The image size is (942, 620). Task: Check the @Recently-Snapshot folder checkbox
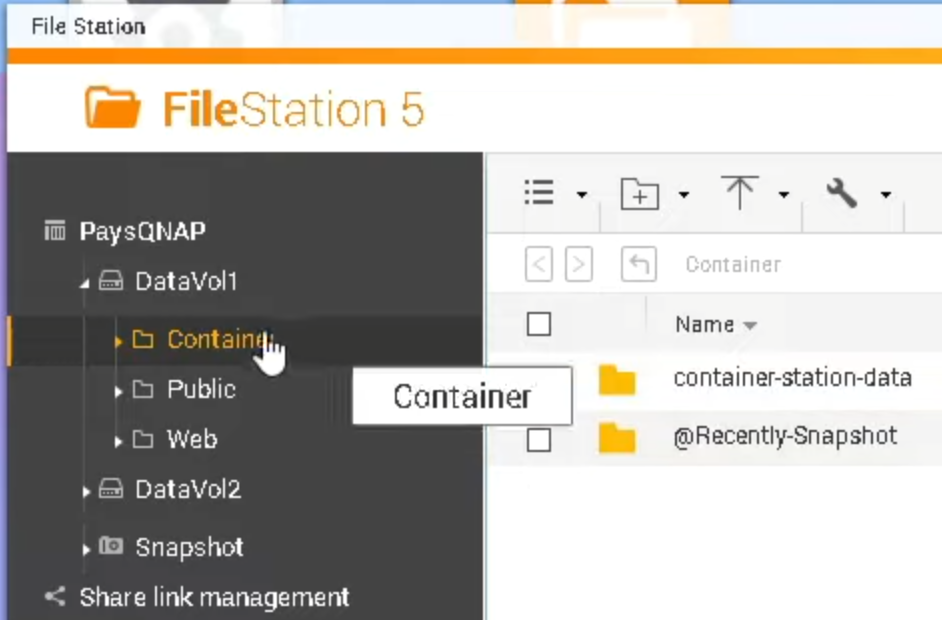(x=539, y=438)
